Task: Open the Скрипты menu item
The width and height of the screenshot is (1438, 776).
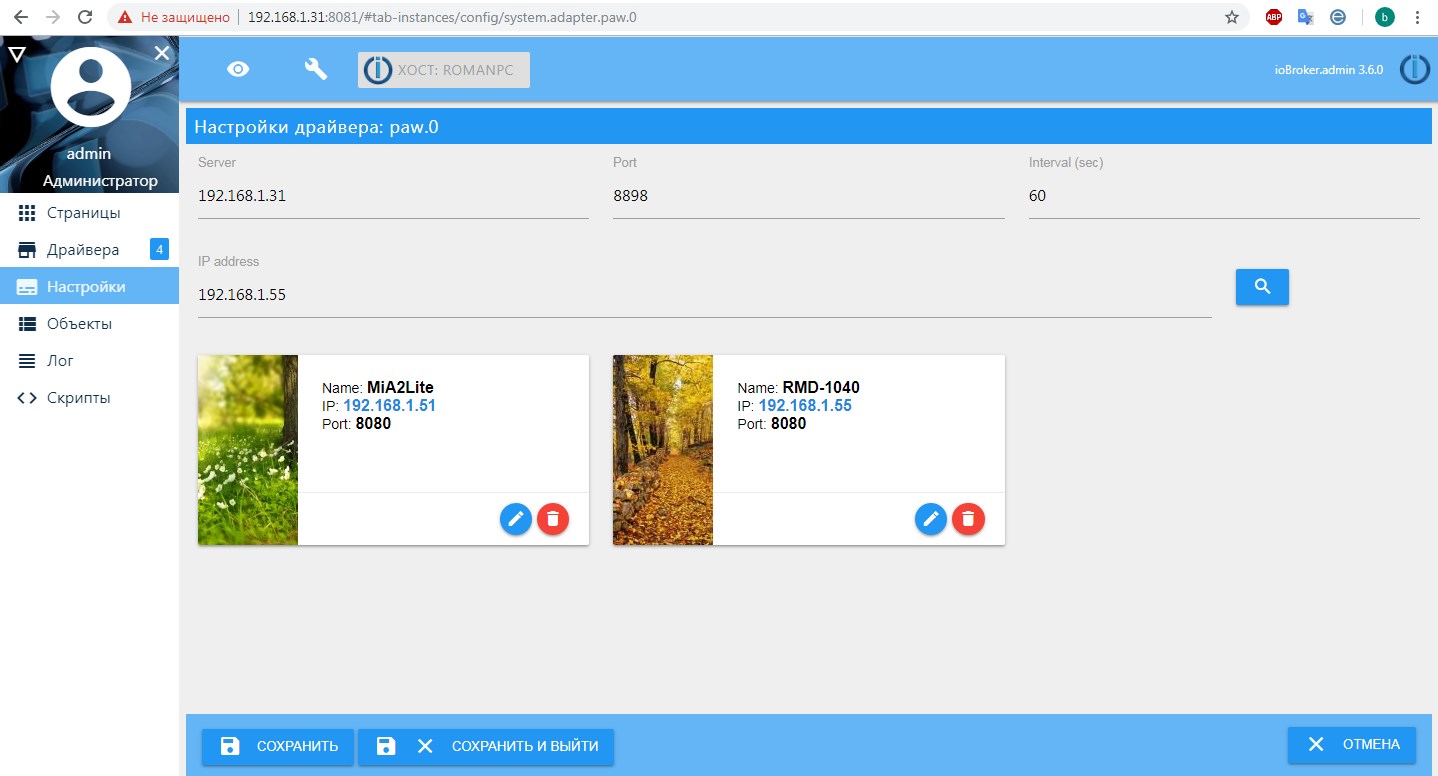Action: pyautogui.click(x=90, y=398)
